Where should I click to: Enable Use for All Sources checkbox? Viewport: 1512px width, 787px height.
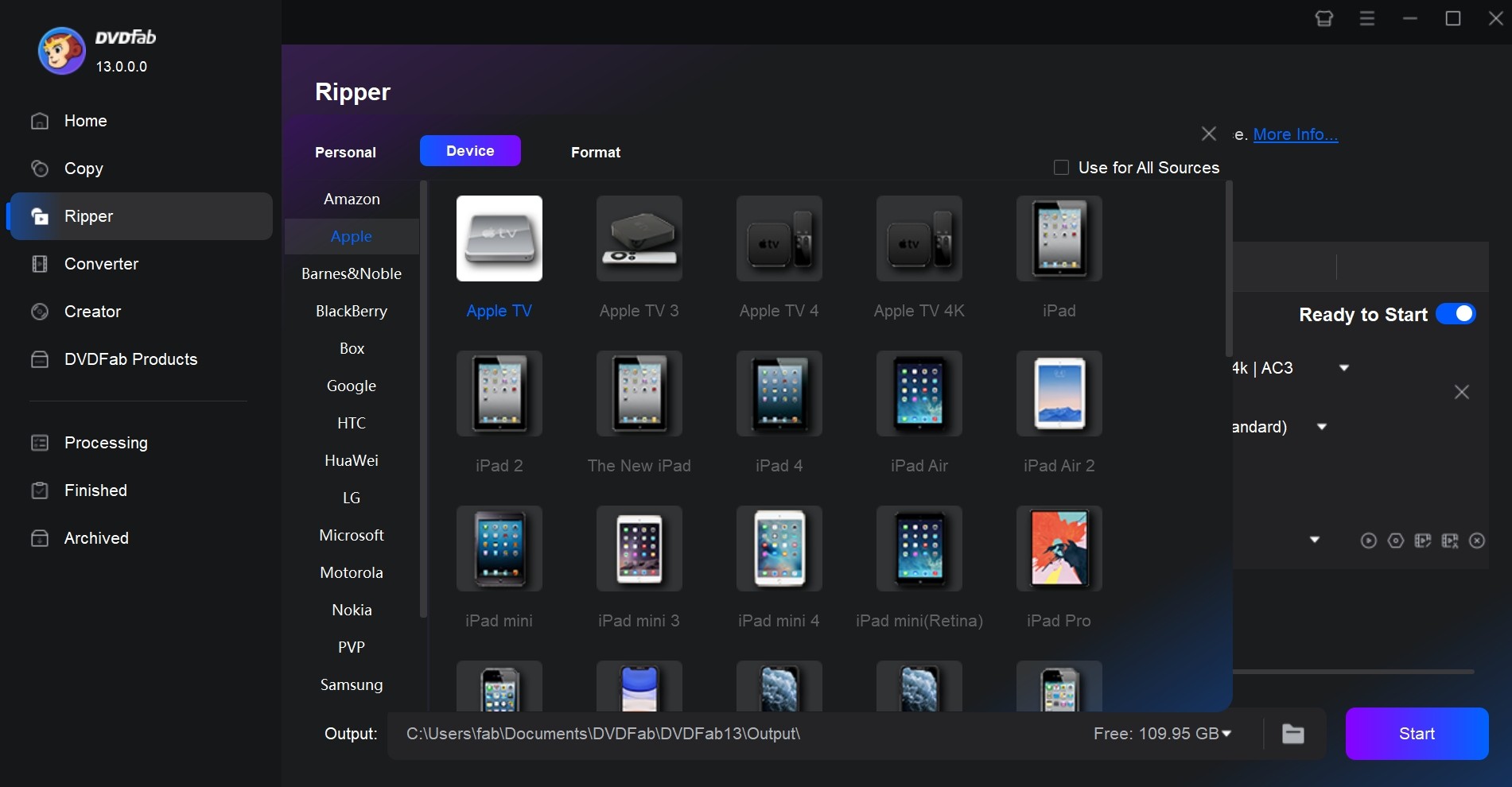coord(1060,167)
